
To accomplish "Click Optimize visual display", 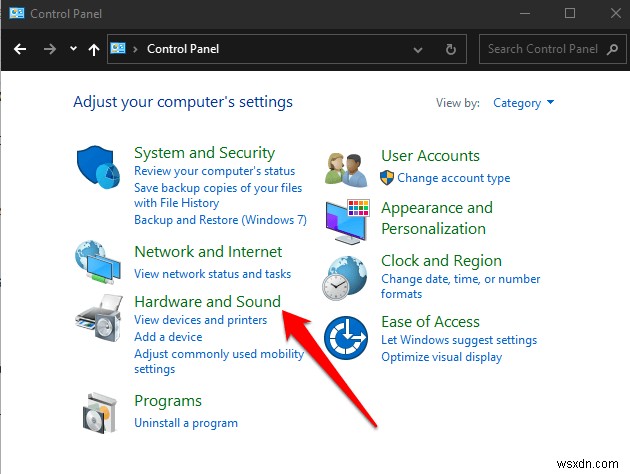I will pyautogui.click(x=442, y=357).
